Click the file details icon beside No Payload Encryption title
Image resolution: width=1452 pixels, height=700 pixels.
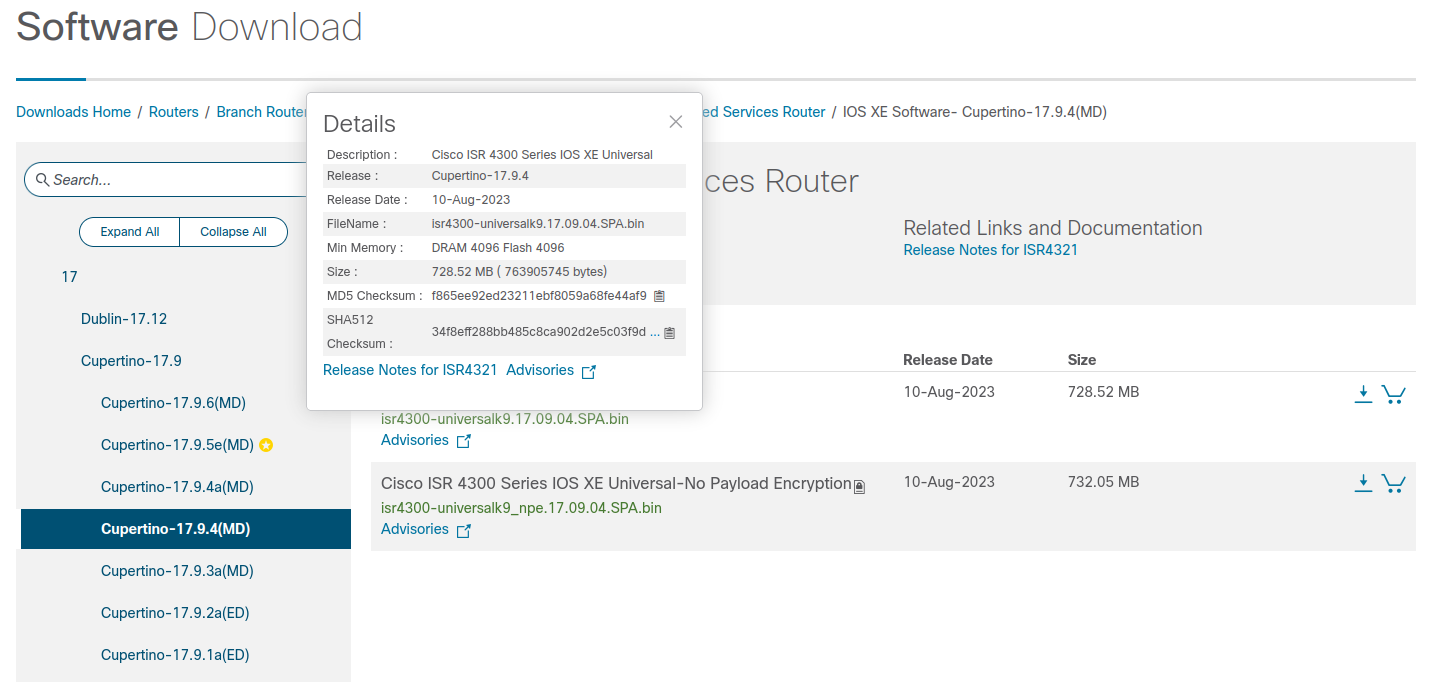[x=858, y=485]
